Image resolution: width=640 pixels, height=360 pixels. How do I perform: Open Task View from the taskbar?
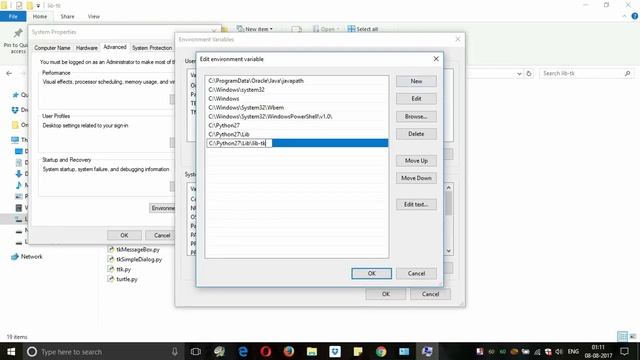click(x=196, y=351)
